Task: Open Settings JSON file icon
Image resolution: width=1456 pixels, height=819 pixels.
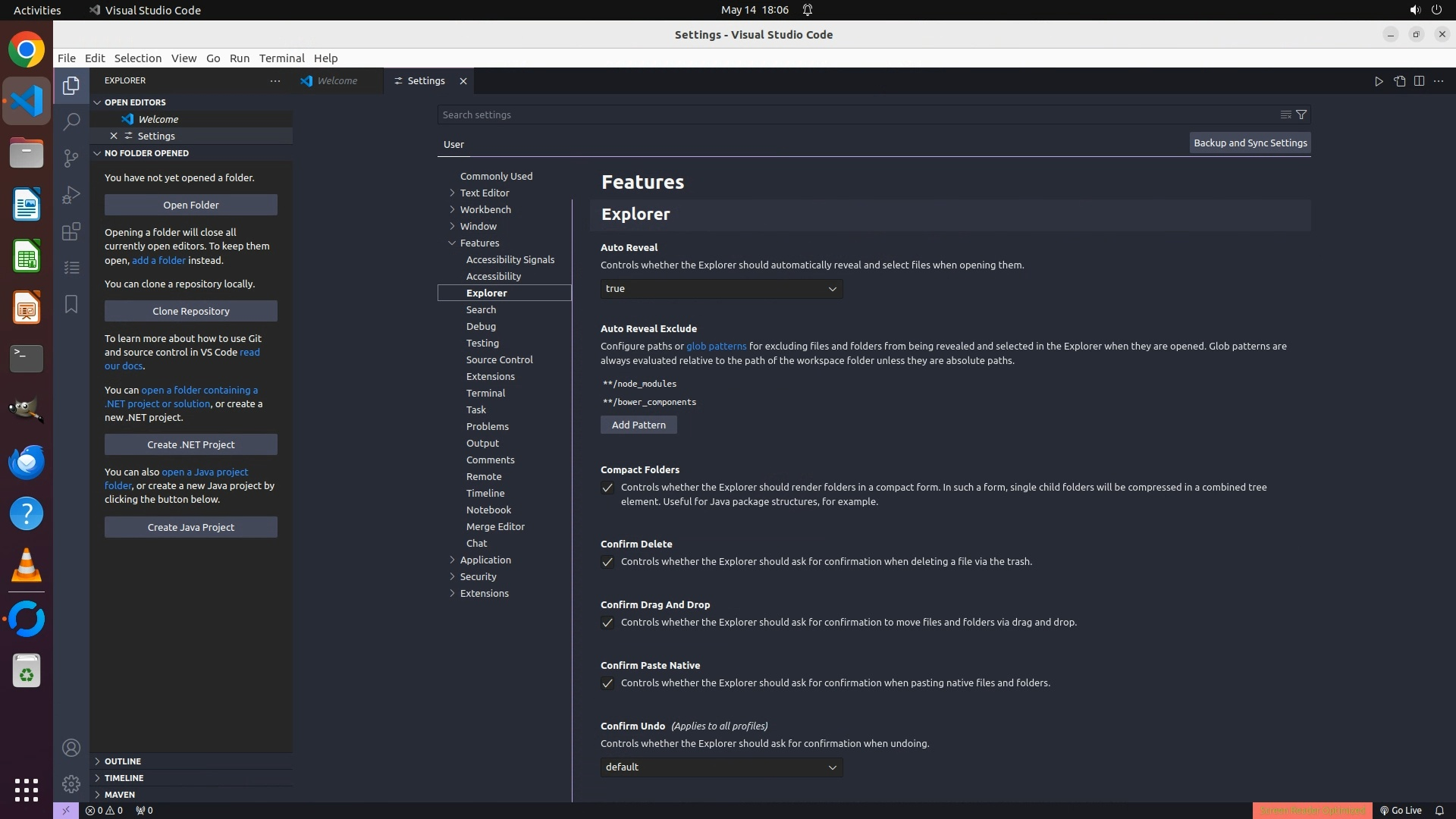Action: click(1399, 81)
